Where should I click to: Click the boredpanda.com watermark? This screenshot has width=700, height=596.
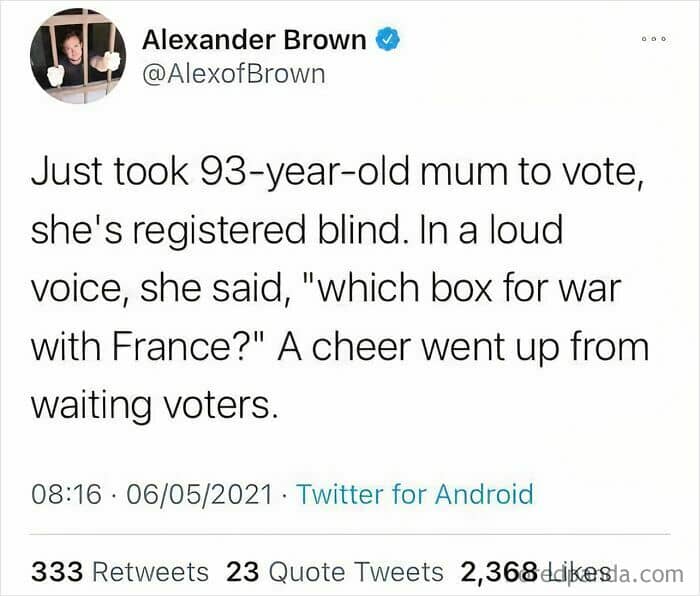click(x=603, y=575)
